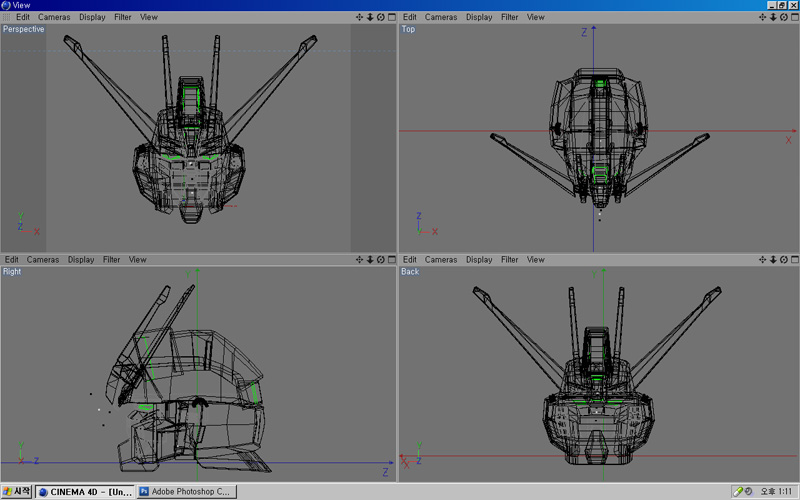Click zoom-camera icon in Back viewport
The height and width of the screenshot is (500, 800).
773,260
